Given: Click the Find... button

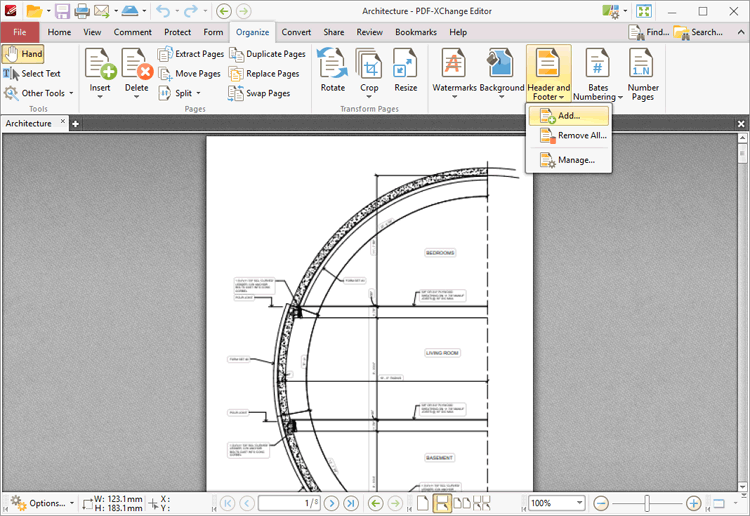Looking at the screenshot, I should point(649,32).
